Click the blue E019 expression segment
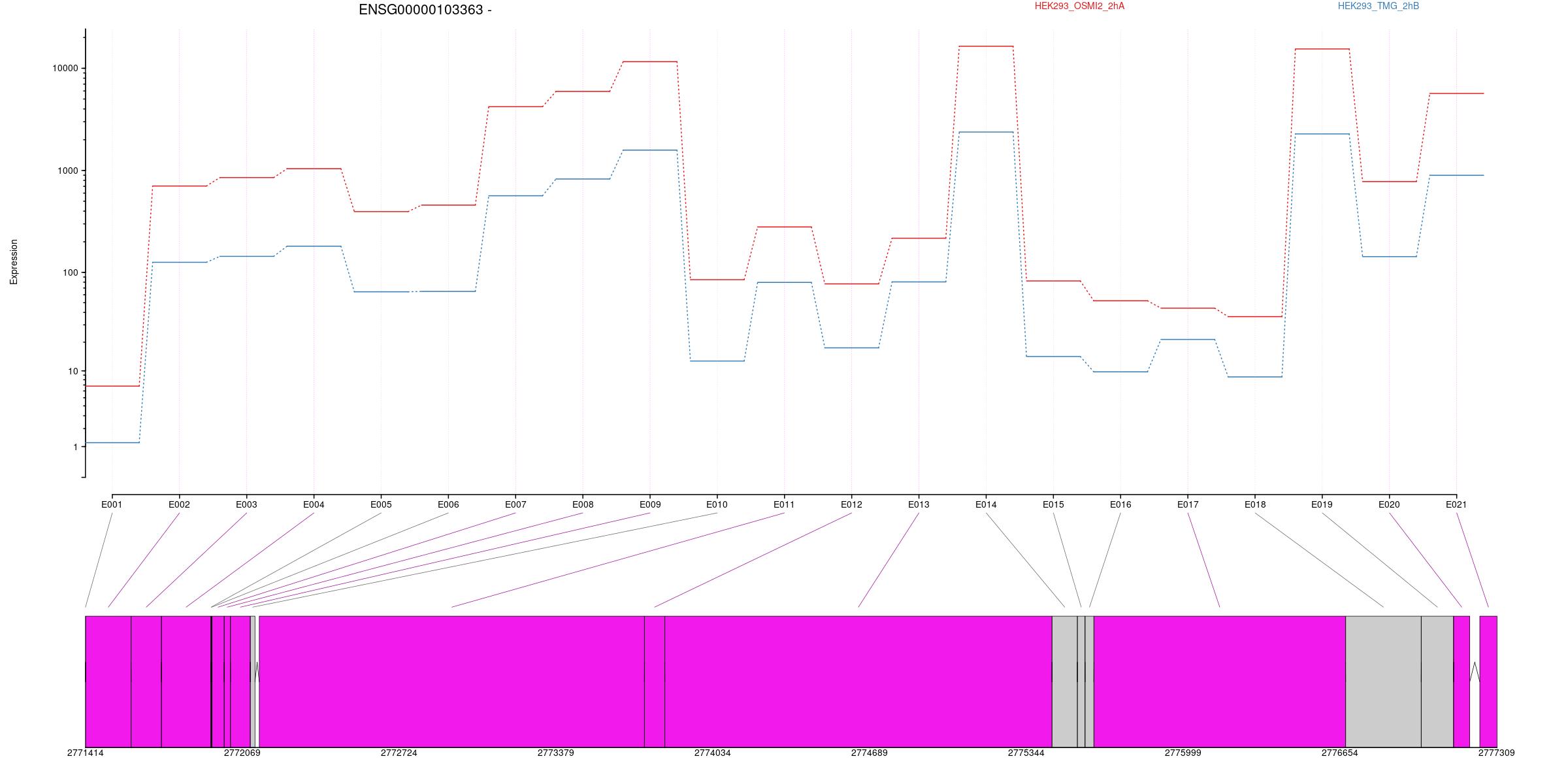The image size is (1568, 784). coord(1322,134)
